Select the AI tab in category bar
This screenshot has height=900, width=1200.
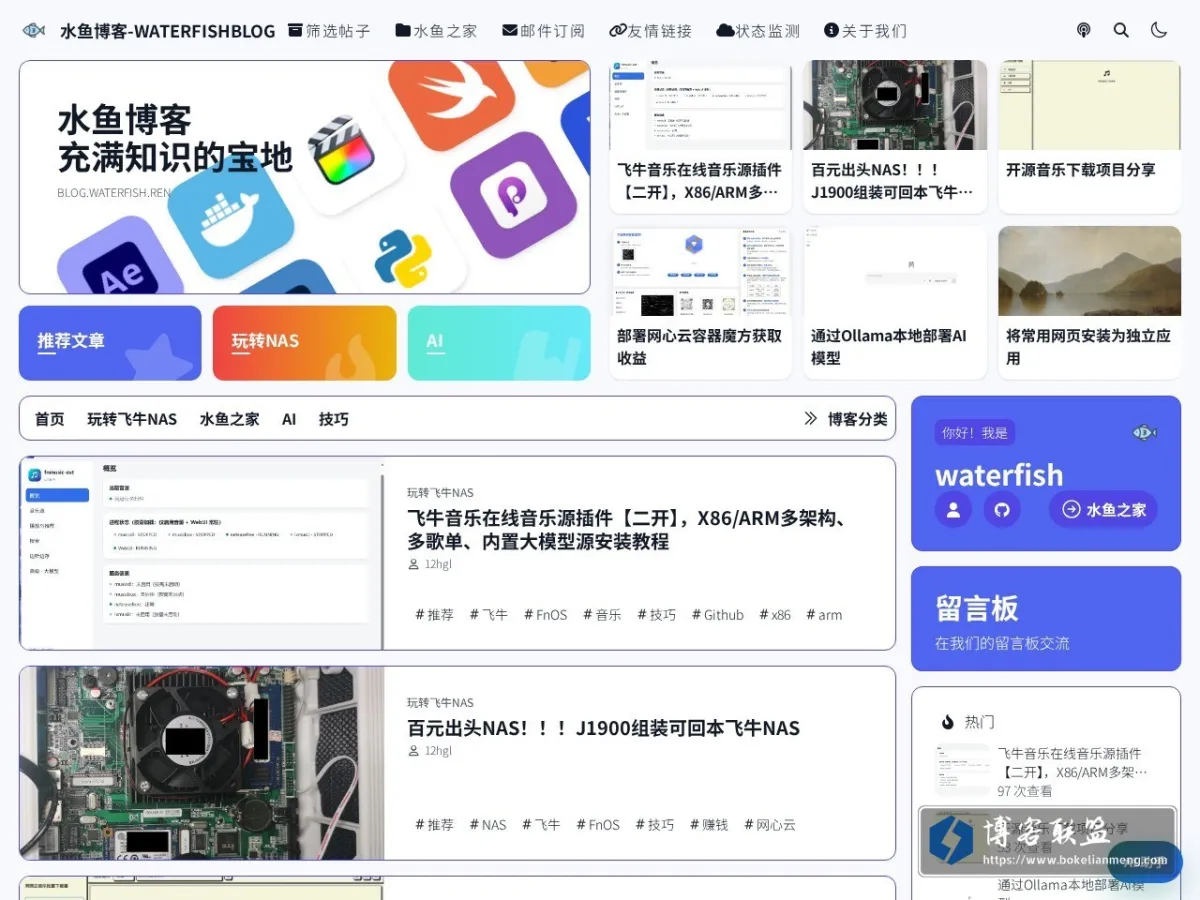click(x=289, y=419)
